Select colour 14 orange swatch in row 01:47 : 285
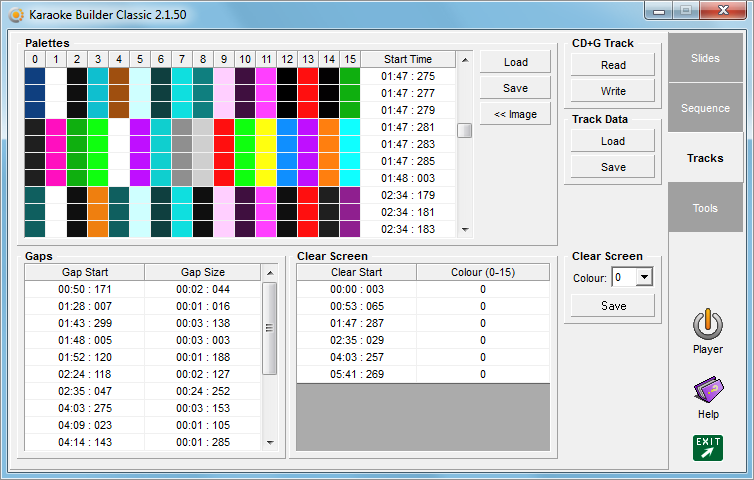The image size is (754, 480). coord(329,161)
